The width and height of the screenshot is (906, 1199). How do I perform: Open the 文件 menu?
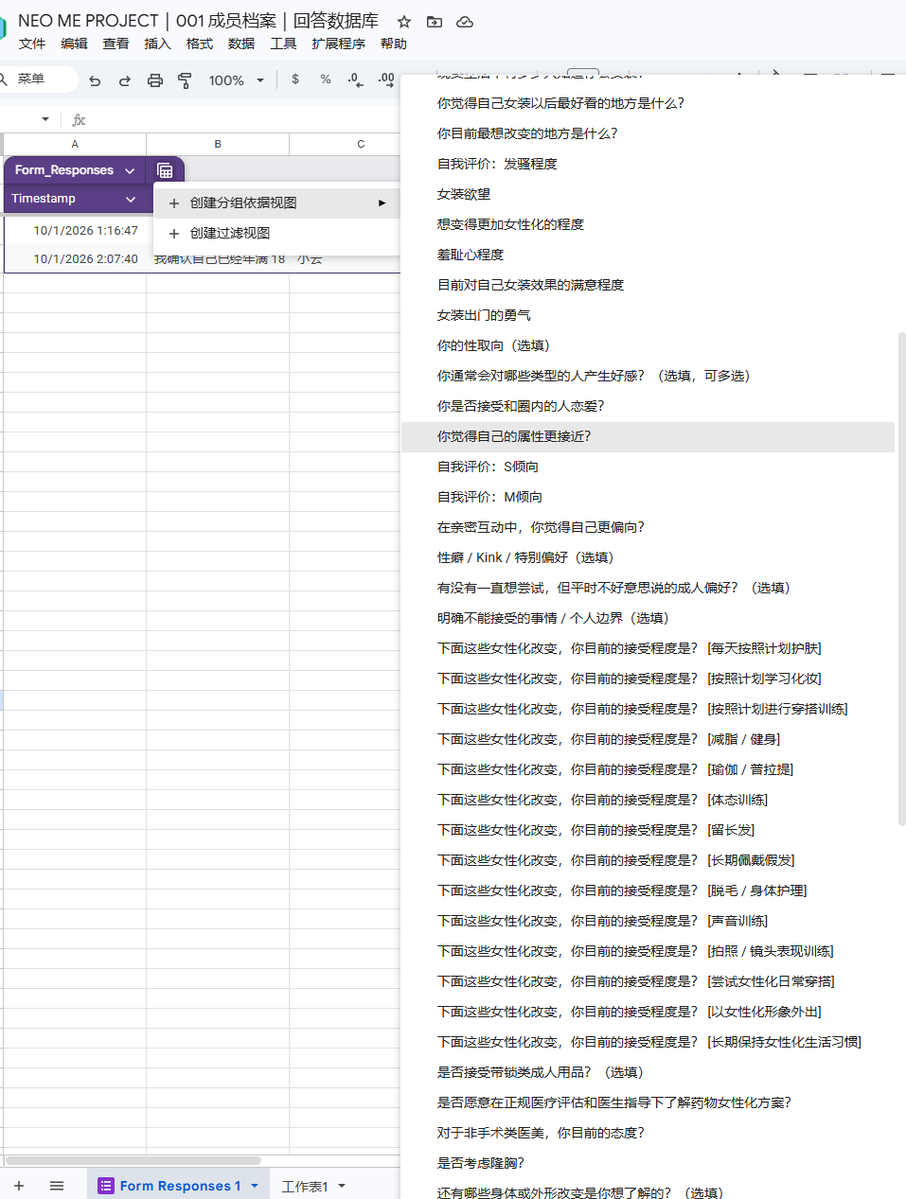pyautogui.click(x=32, y=44)
